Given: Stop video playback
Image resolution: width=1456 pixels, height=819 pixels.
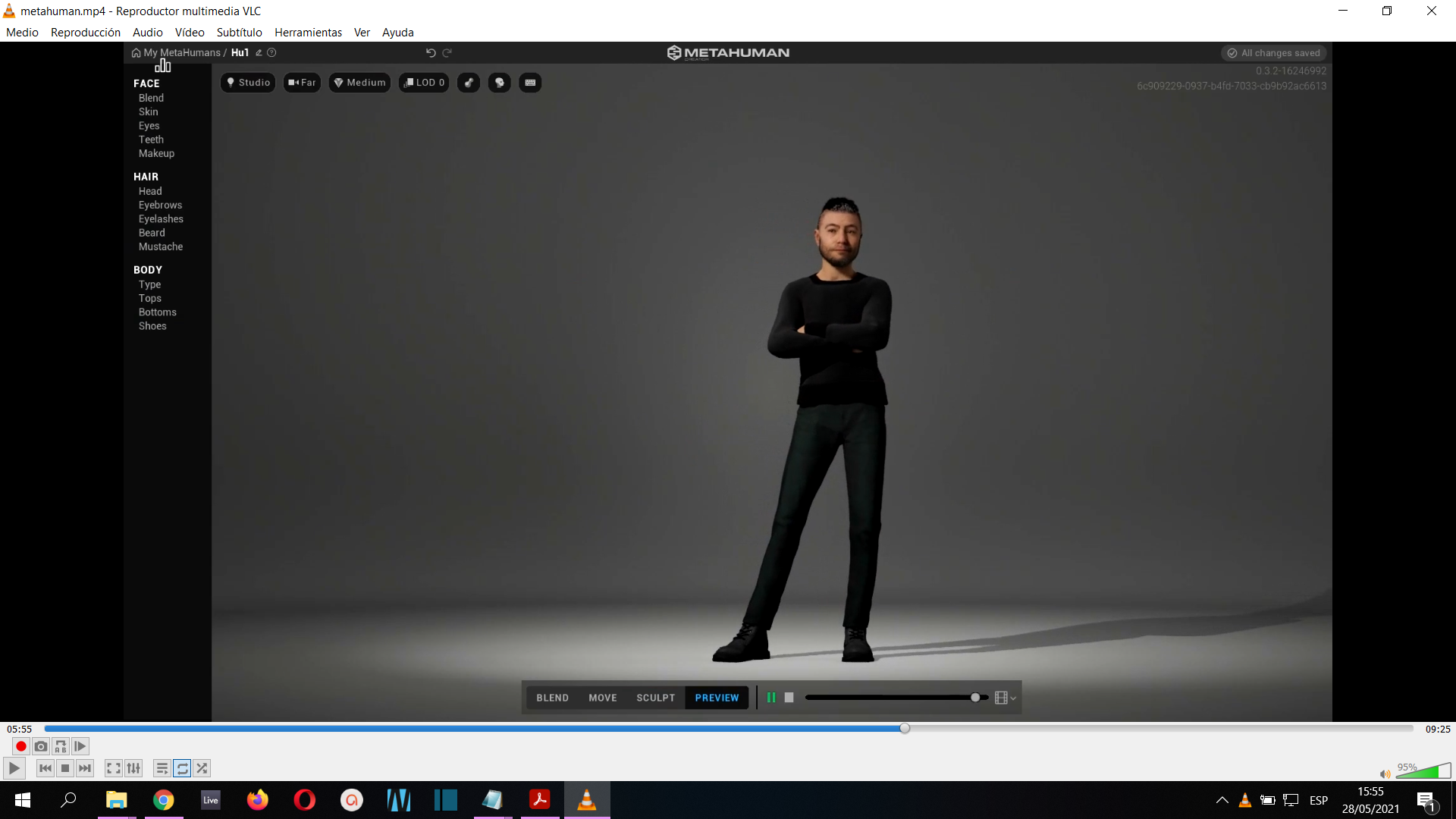Looking at the screenshot, I should pyautogui.click(x=65, y=768).
